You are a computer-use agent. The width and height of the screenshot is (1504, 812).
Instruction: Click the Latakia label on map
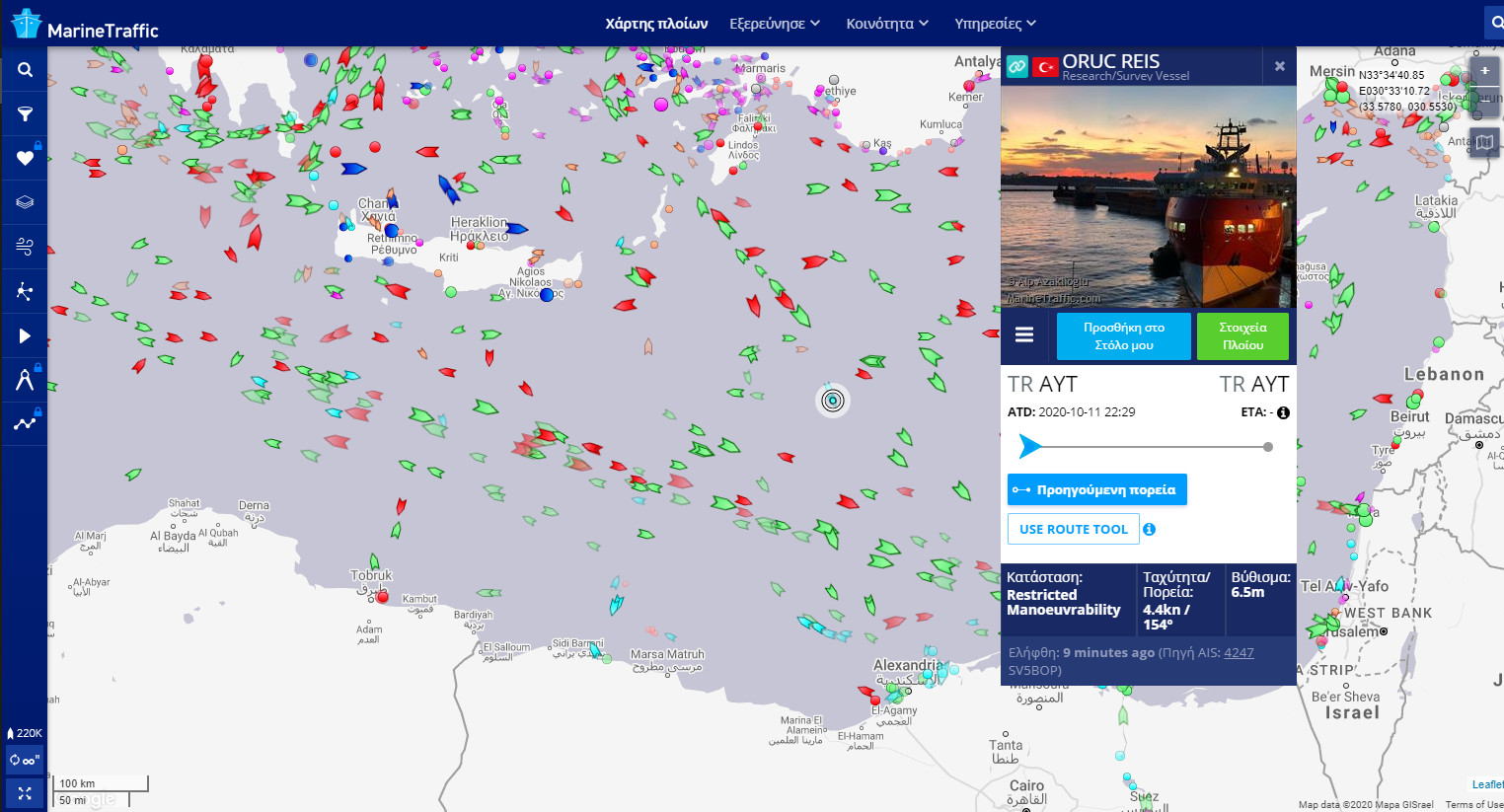[1436, 200]
